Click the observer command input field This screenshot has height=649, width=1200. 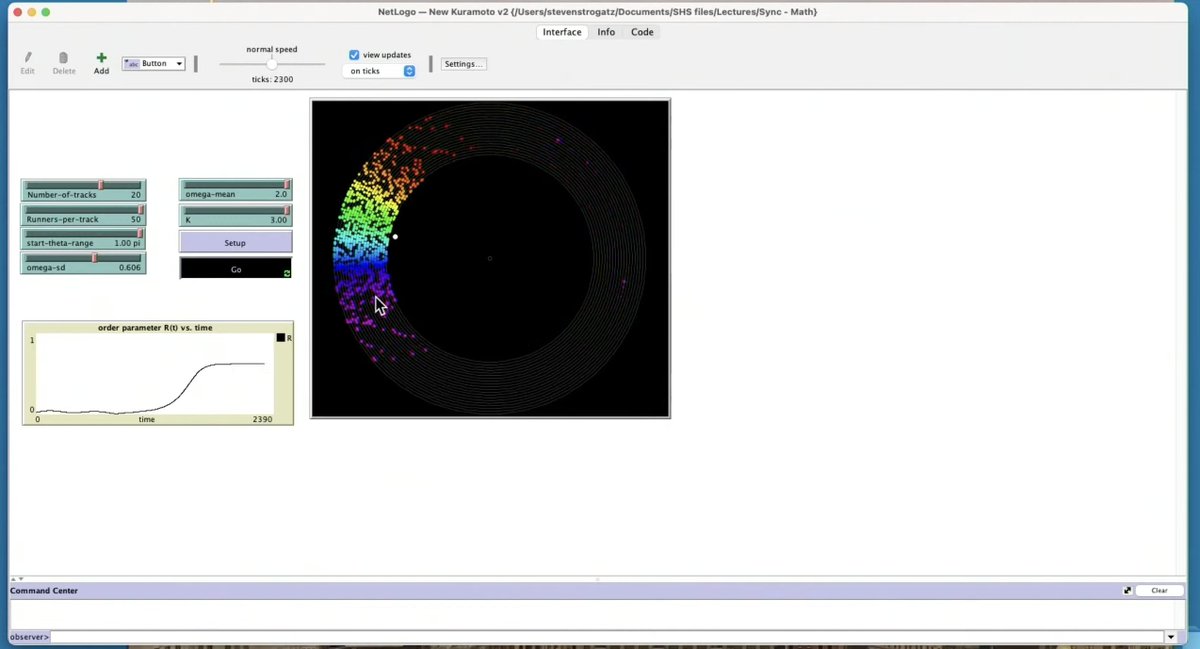pos(606,637)
